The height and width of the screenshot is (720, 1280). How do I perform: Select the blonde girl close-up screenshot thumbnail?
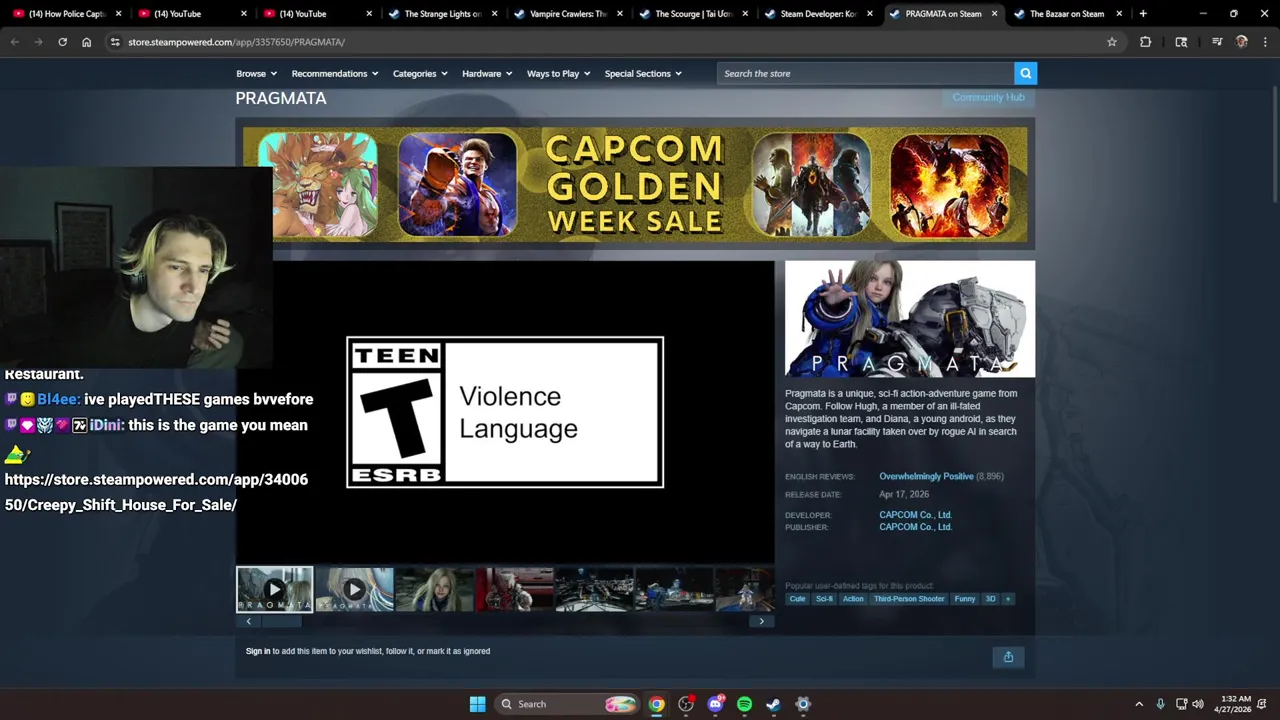coord(434,589)
